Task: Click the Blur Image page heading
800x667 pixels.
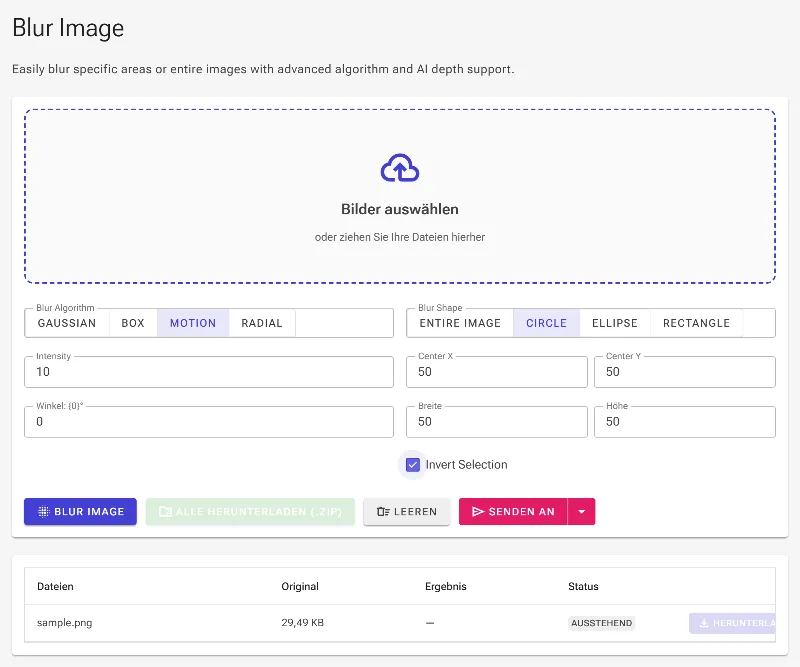Action: 68,28
